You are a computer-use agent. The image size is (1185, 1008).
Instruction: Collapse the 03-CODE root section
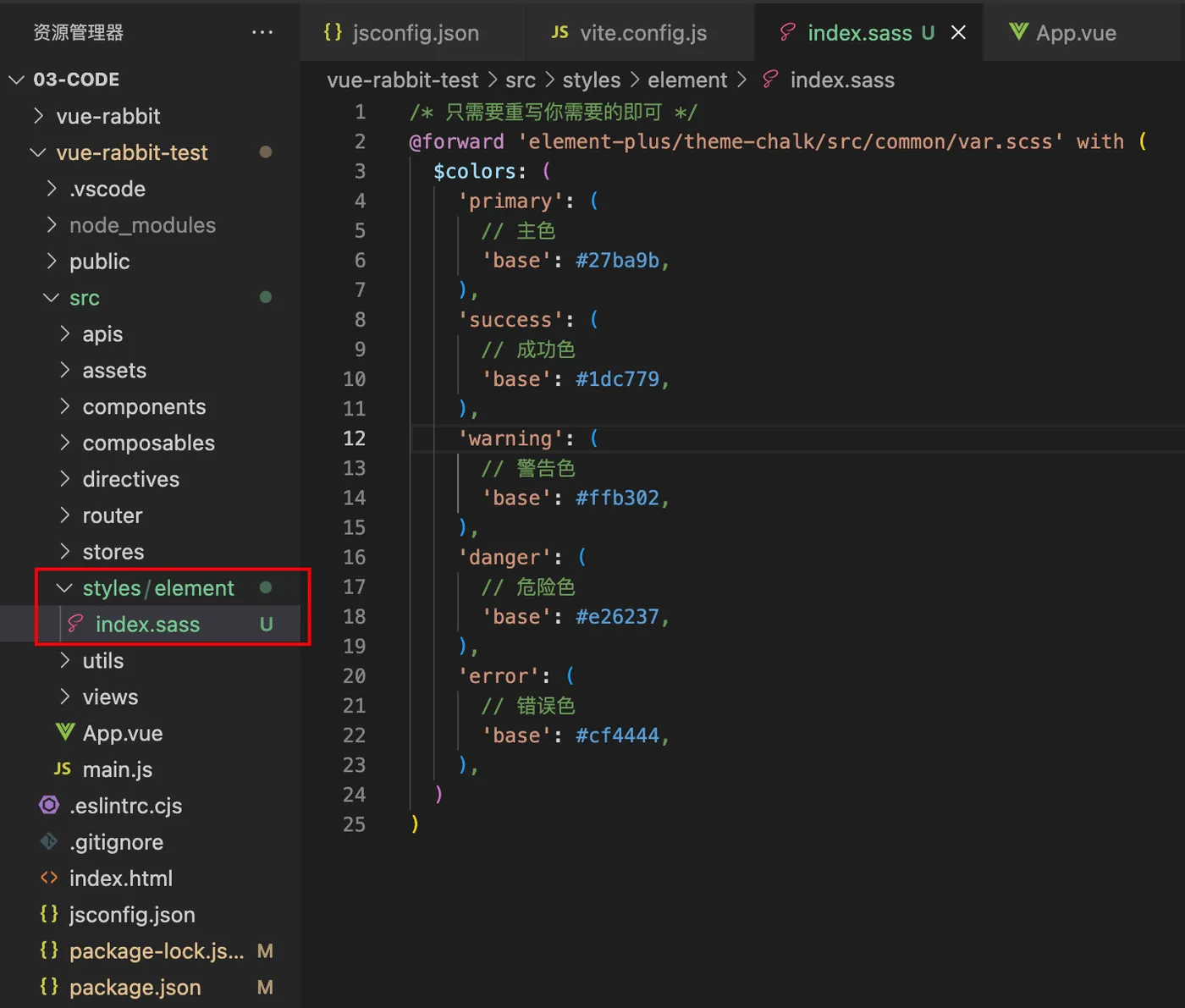coord(16,80)
